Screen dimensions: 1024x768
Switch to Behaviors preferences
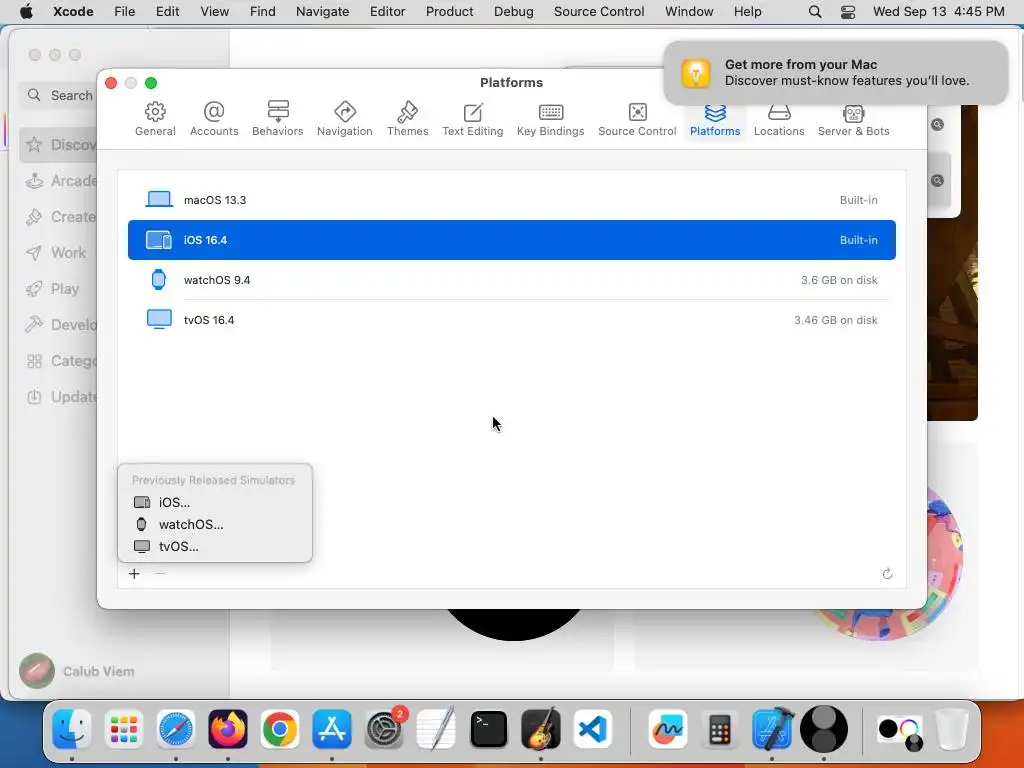278,119
